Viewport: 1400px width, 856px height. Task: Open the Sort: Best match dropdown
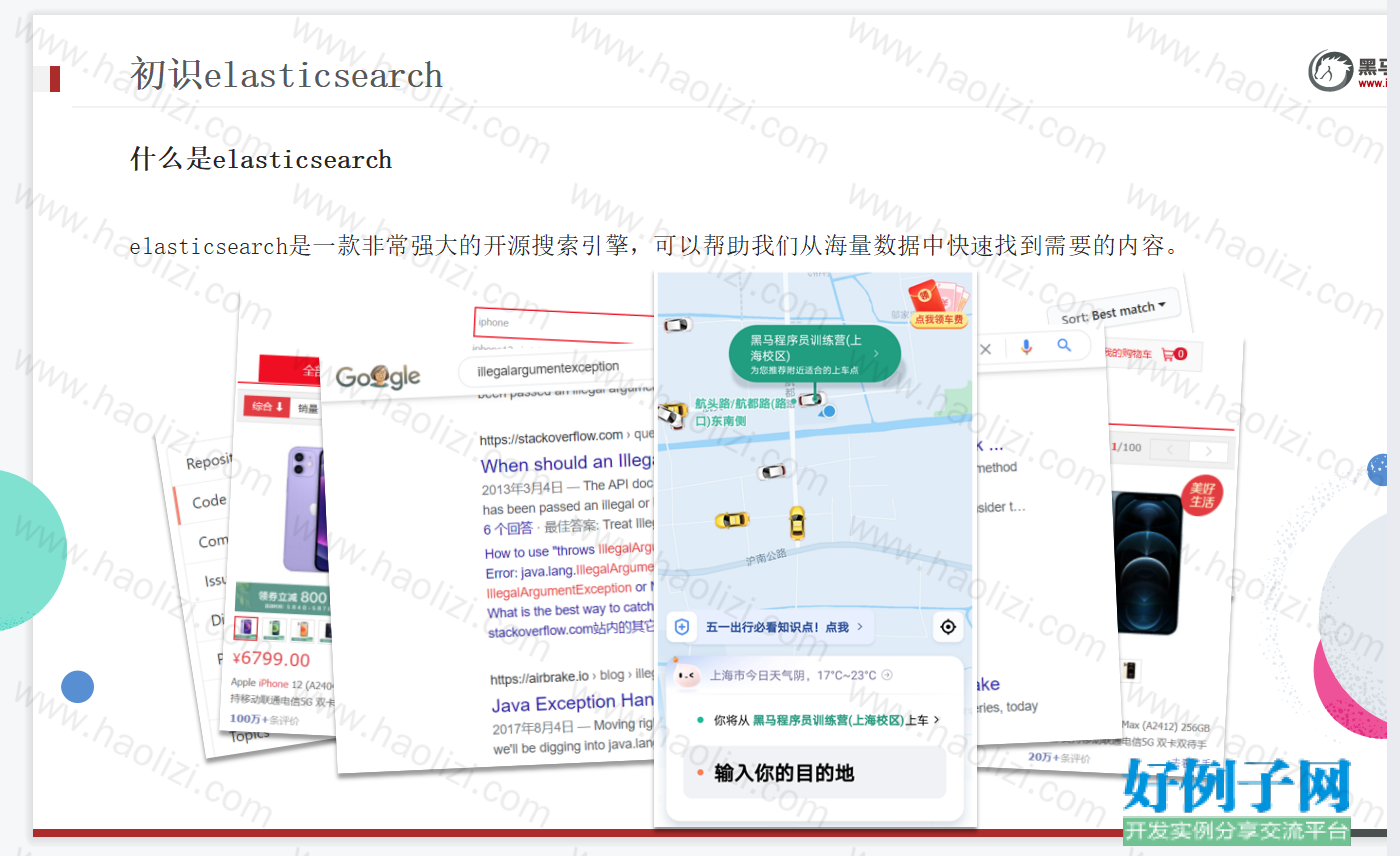click(x=1113, y=312)
